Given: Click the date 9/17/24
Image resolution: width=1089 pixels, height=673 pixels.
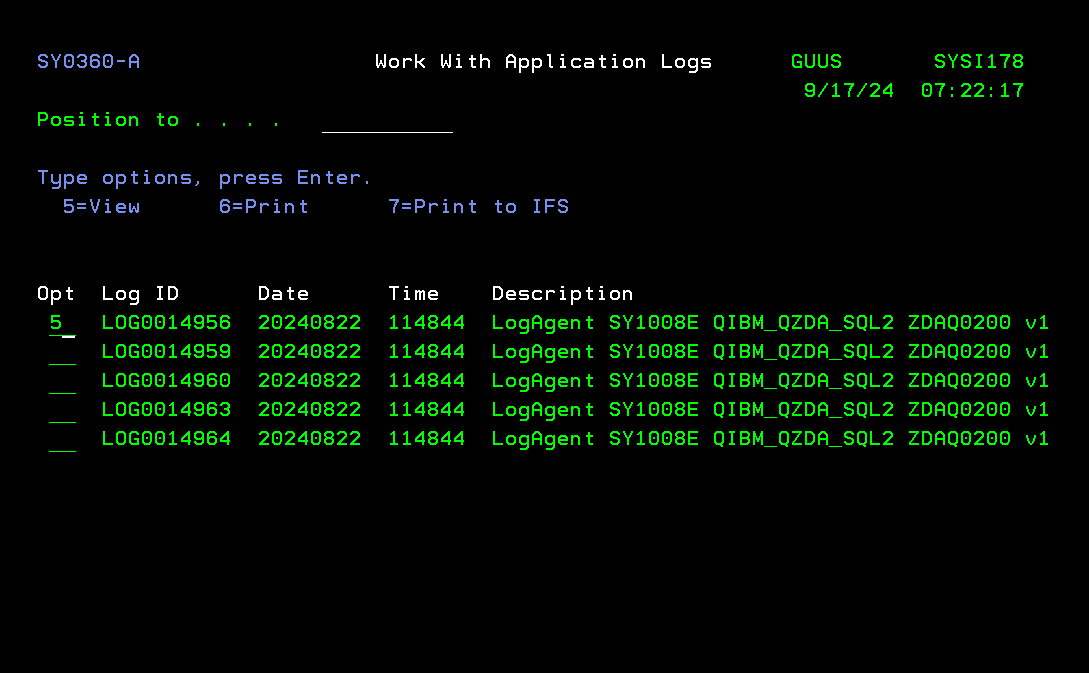Looking at the screenshot, I should 849,91.
